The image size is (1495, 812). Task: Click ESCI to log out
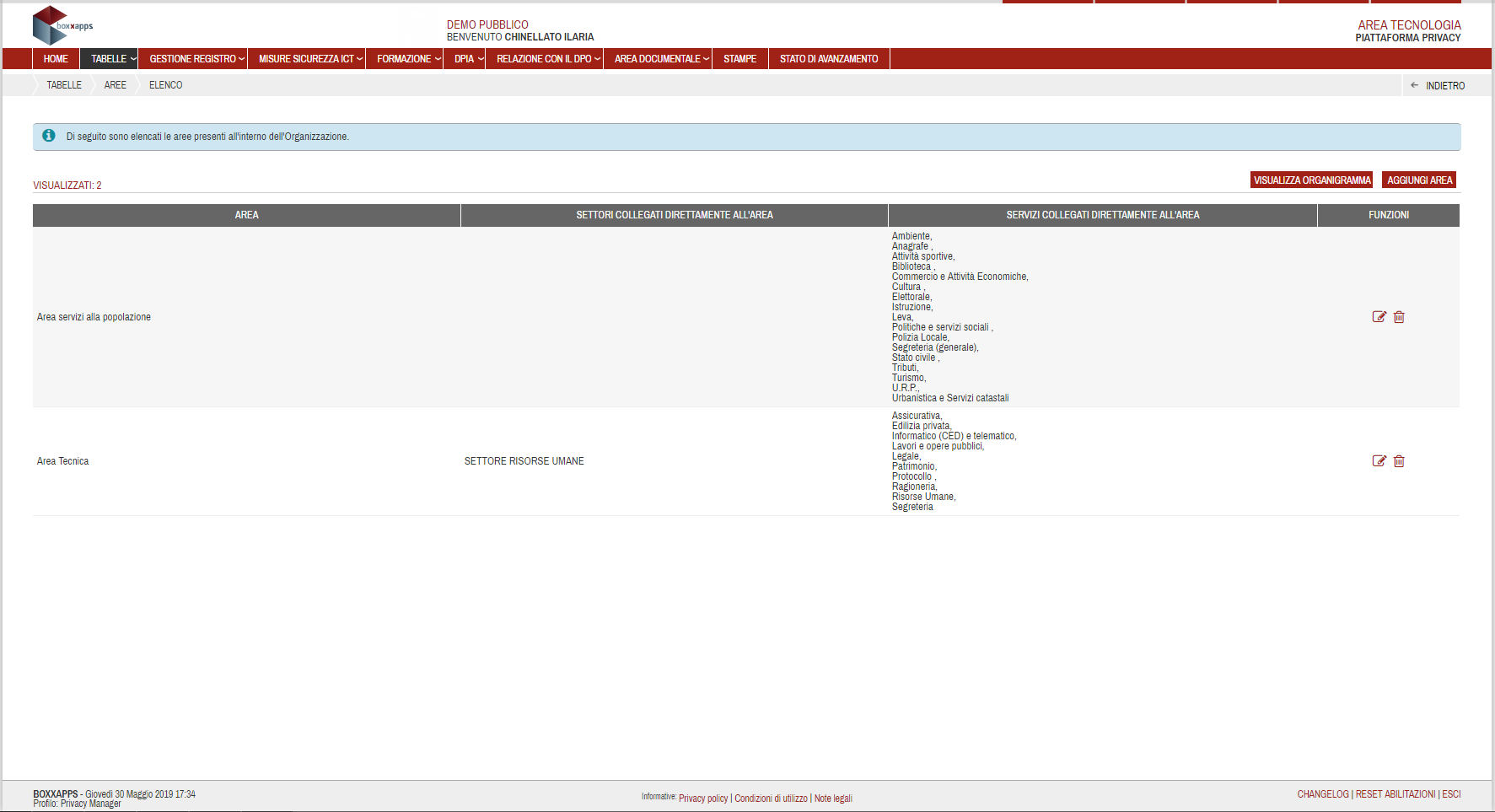1451,794
